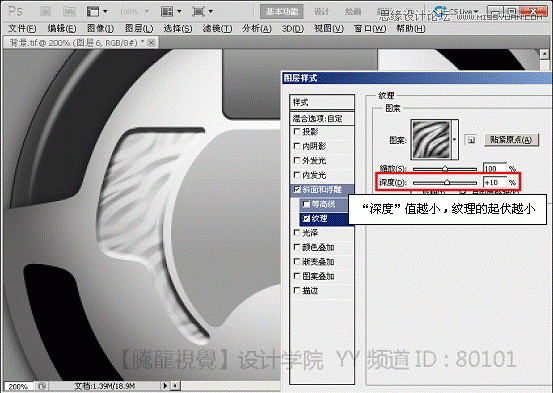Click the 缩放 scale value field
The image size is (553, 393).
495,169
